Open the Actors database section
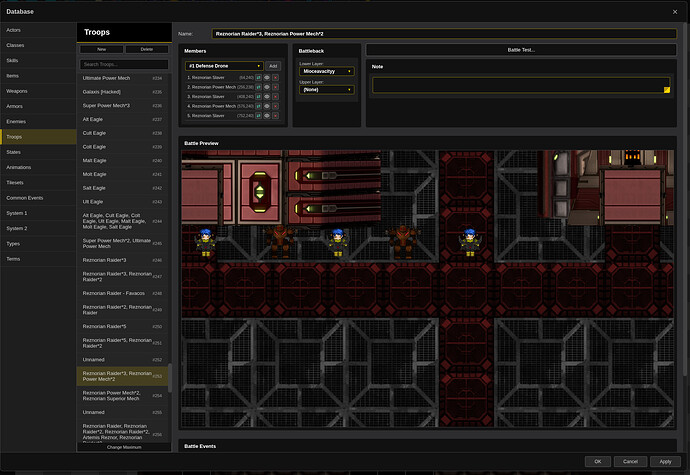Screen dimensions: 690x475 [x=38, y=30]
